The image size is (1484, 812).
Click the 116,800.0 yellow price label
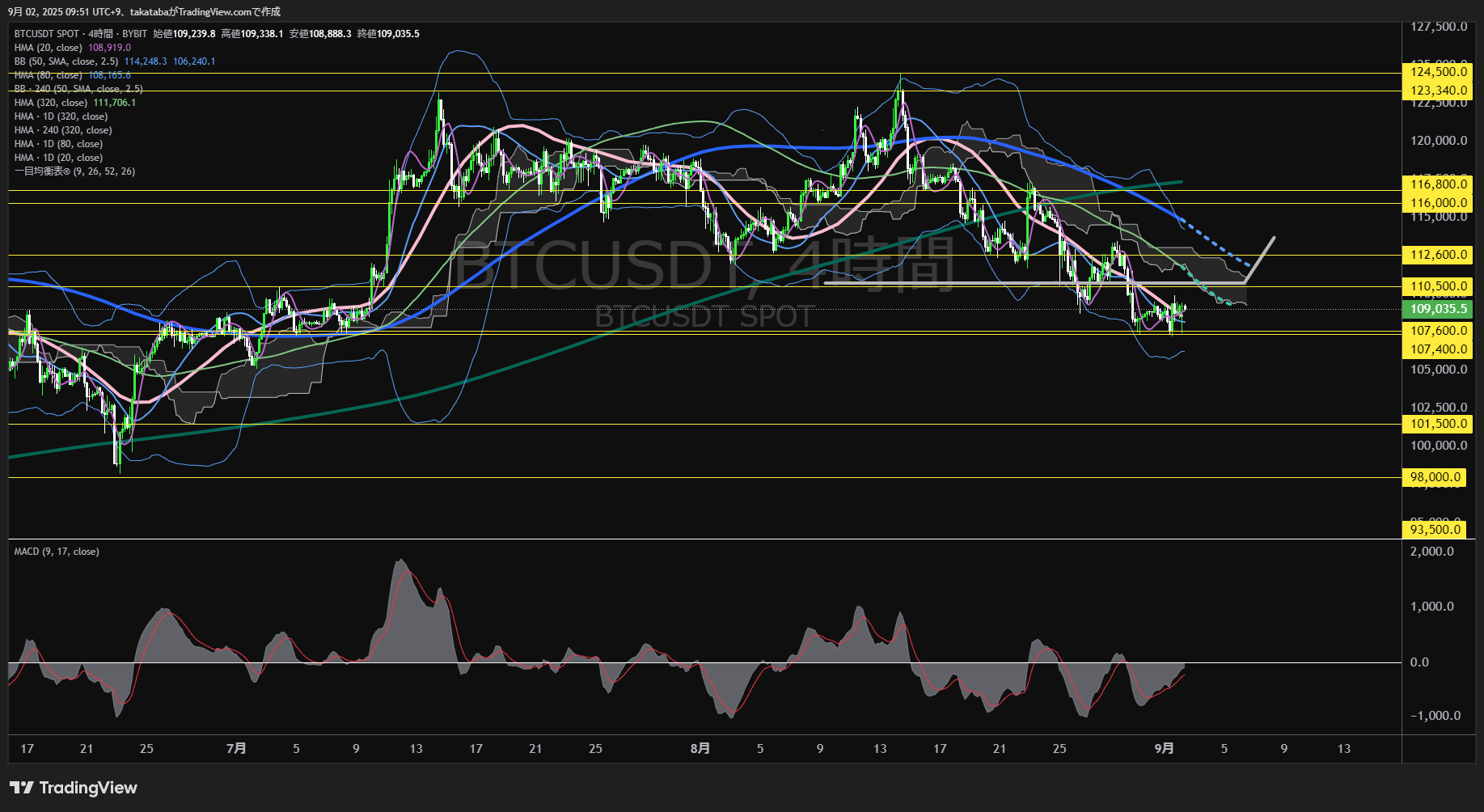coord(1438,184)
